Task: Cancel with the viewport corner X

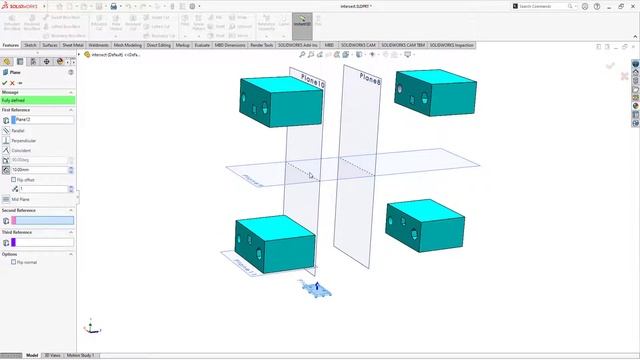Action: [624, 76]
